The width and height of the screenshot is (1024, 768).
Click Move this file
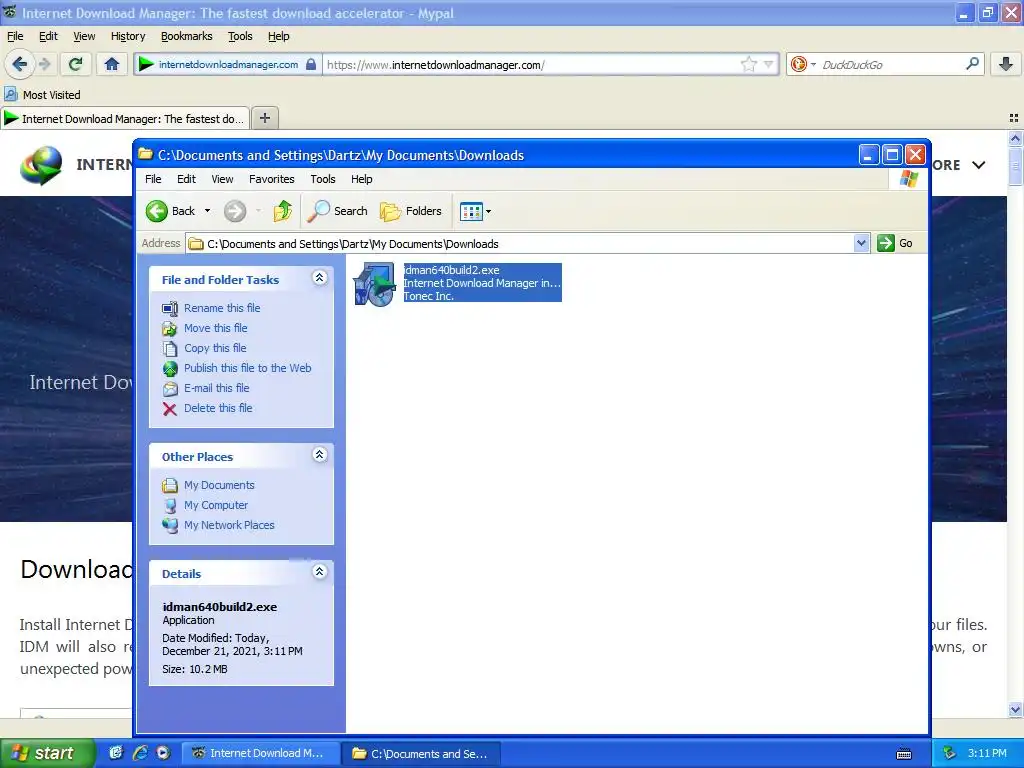tap(216, 328)
